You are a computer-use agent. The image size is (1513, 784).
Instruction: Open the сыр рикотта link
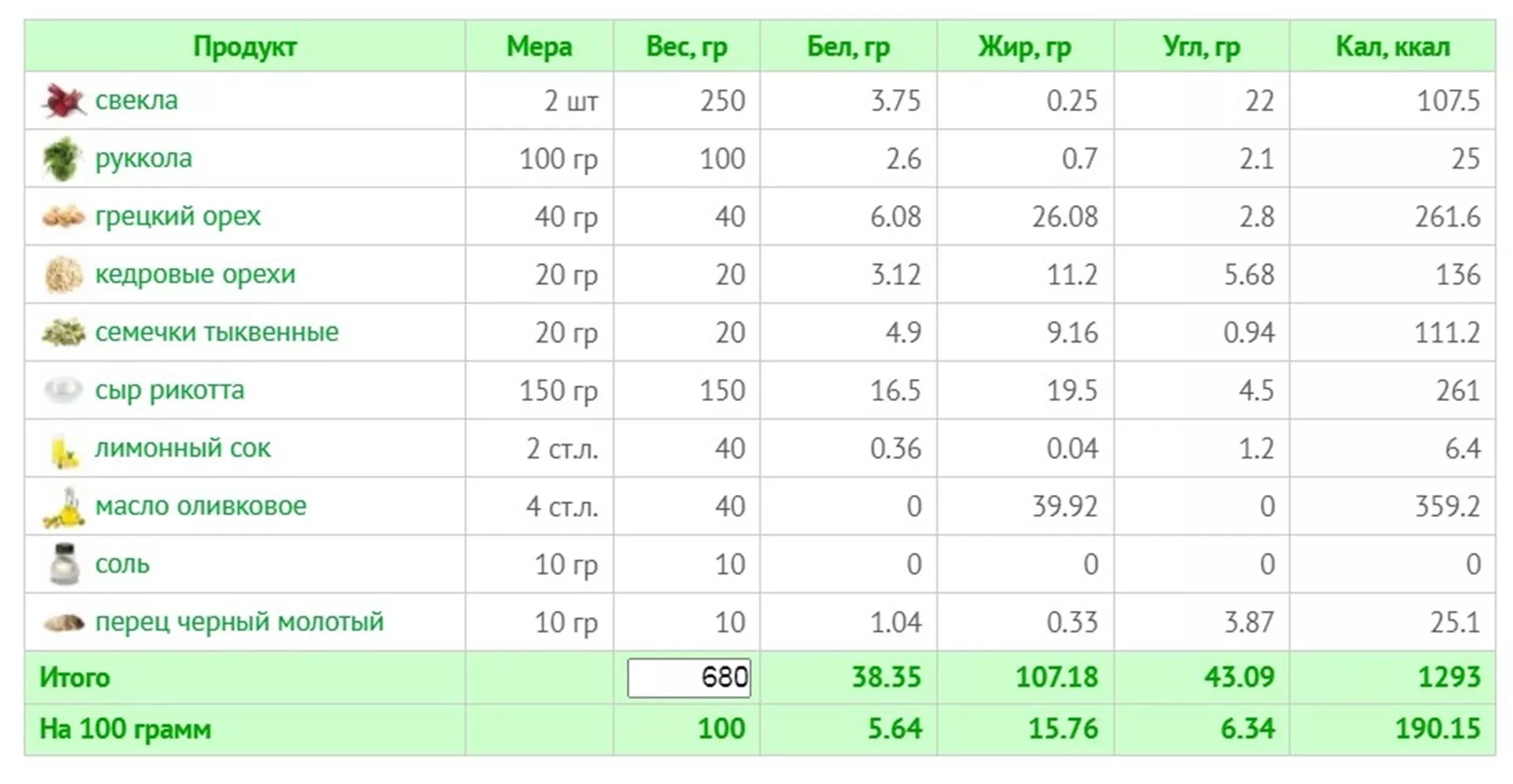coord(169,390)
